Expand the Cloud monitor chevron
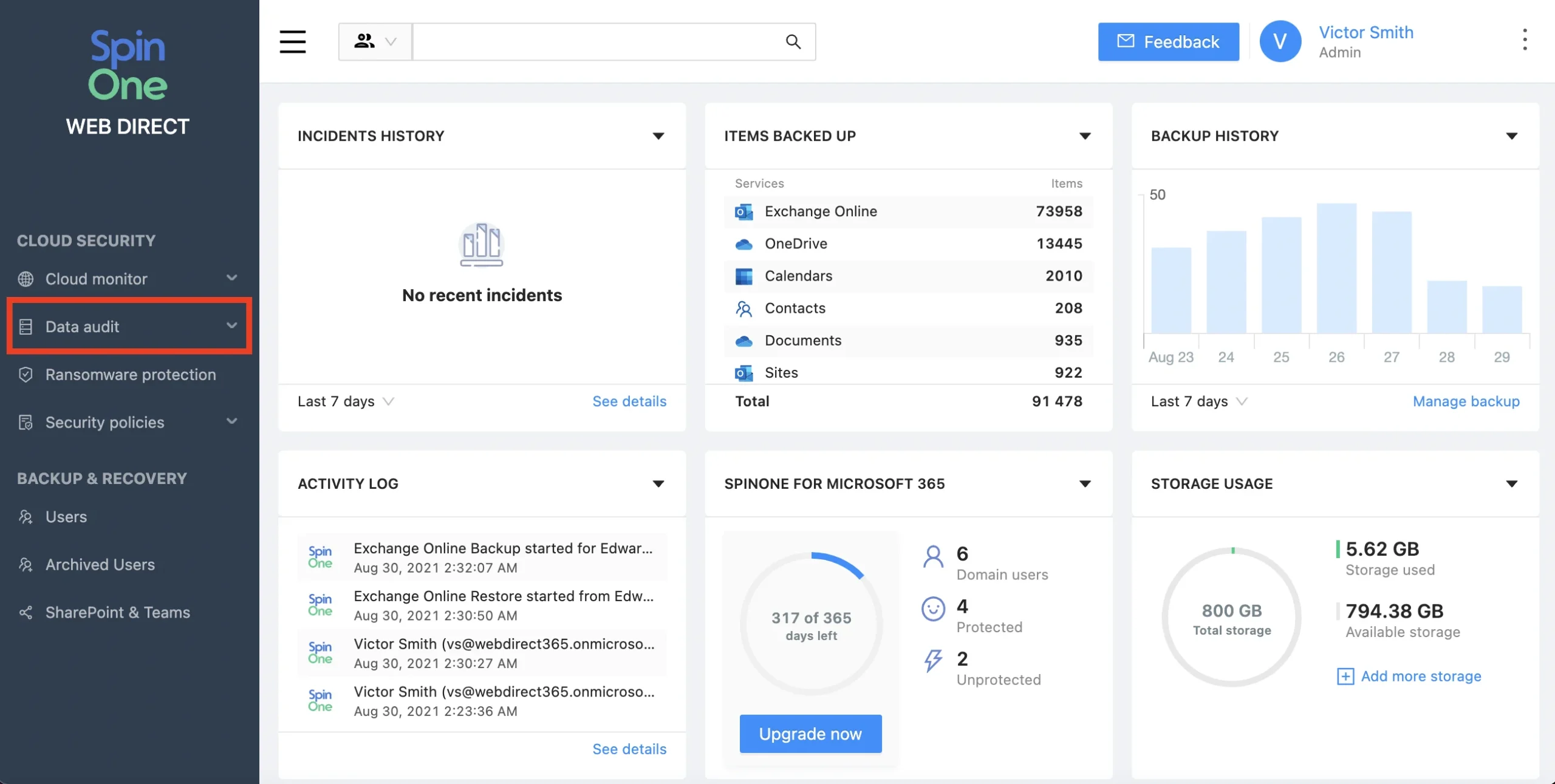The image size is (1555, 784). 231,278
